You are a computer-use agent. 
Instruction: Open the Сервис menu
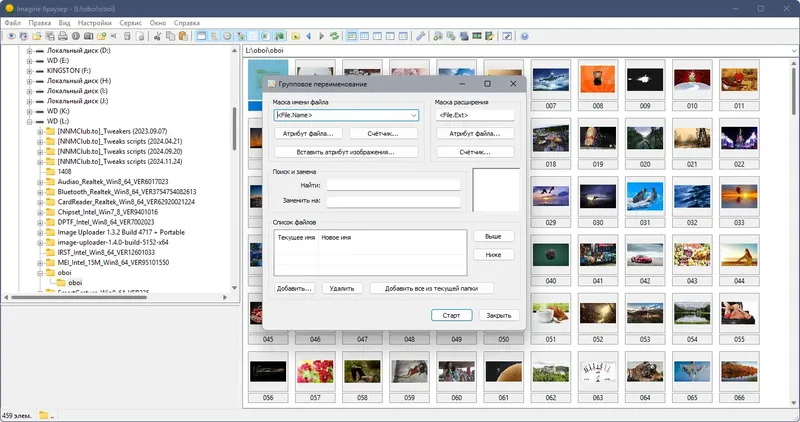pyautogui.click(x=131, y=23)
